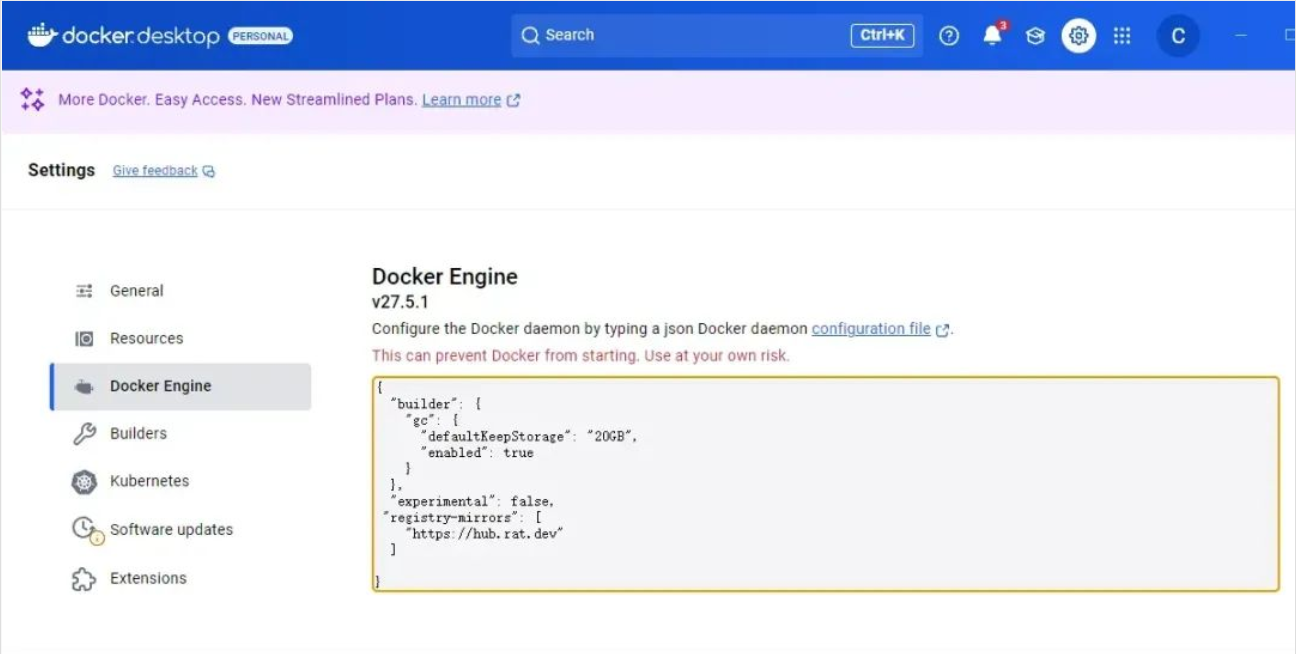Click the Software updates clock icon

[87, 530]
